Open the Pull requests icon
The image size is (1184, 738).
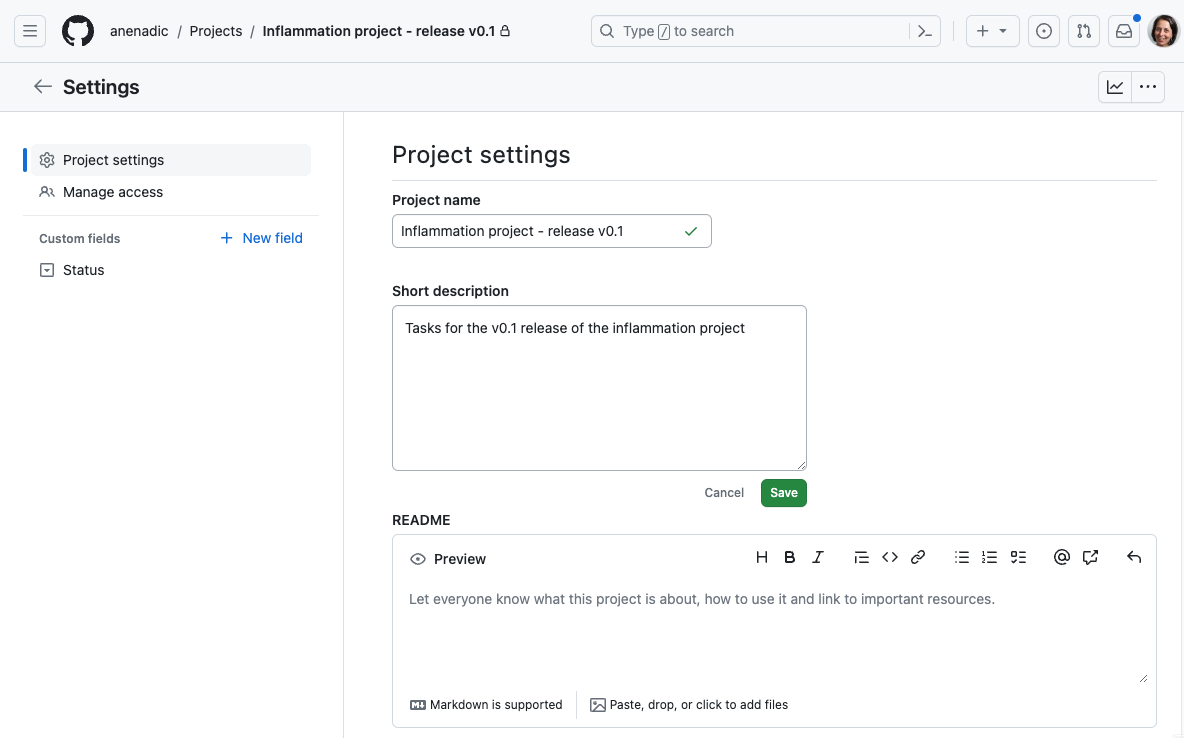[x=1083, y=31]
